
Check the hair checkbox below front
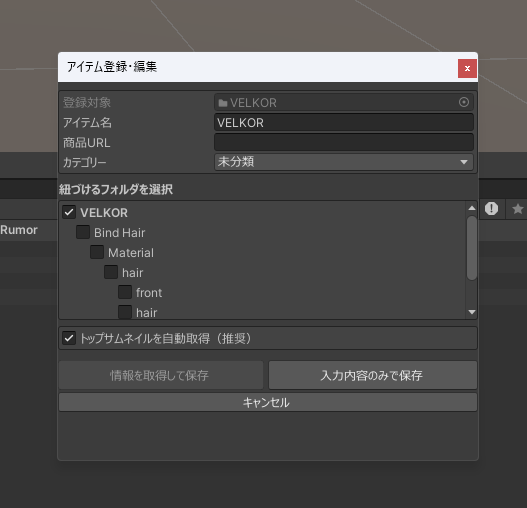125,312
